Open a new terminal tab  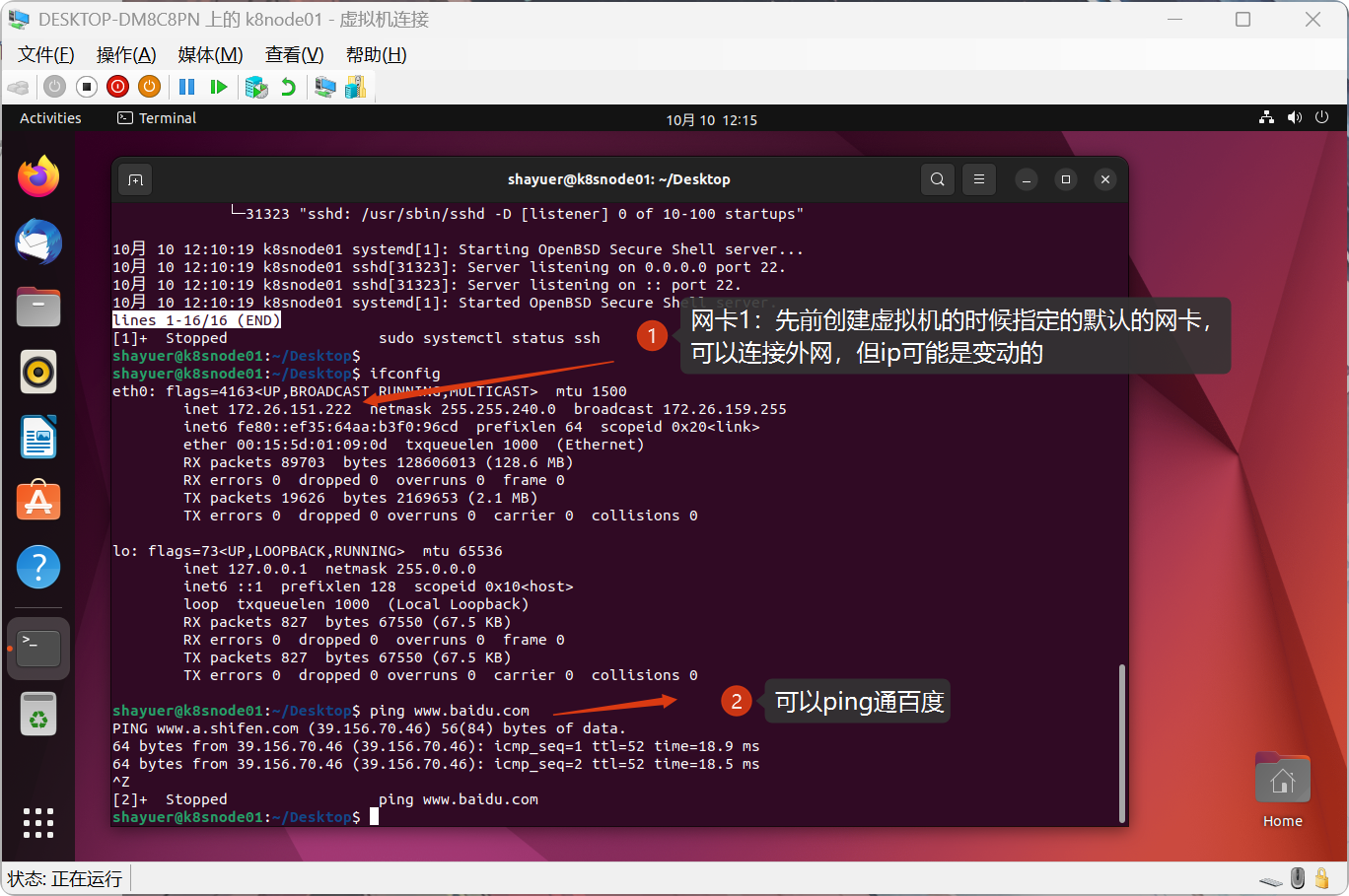pyautogui.click(x=136, y=179)
